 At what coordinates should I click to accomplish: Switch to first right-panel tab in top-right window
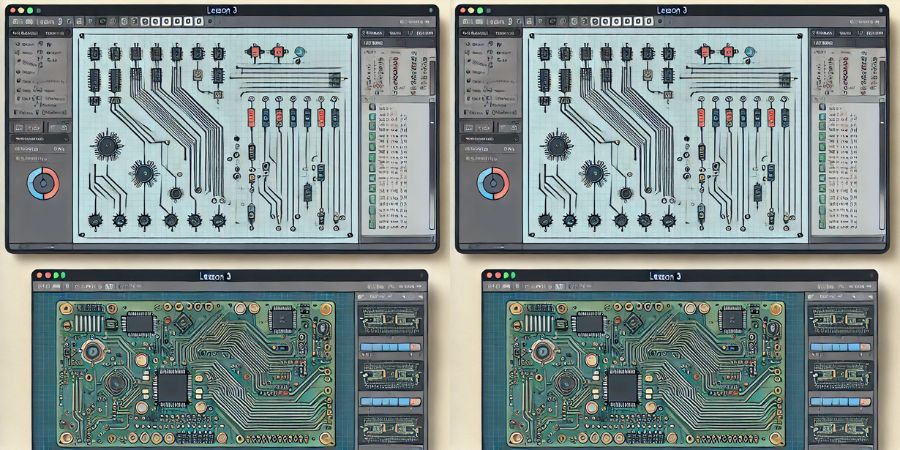(x=823, y=33)
